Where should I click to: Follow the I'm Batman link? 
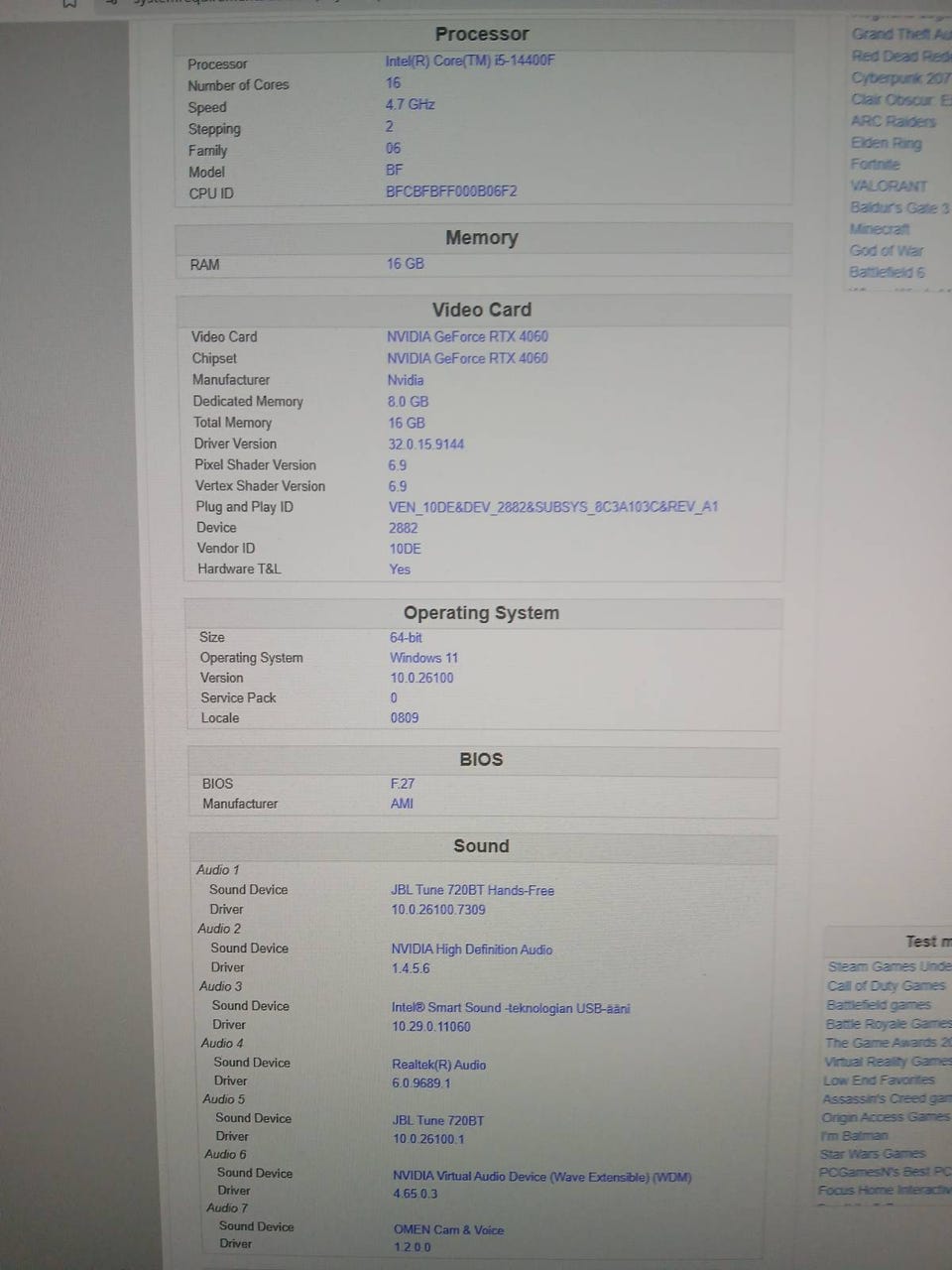[854, 1136]
